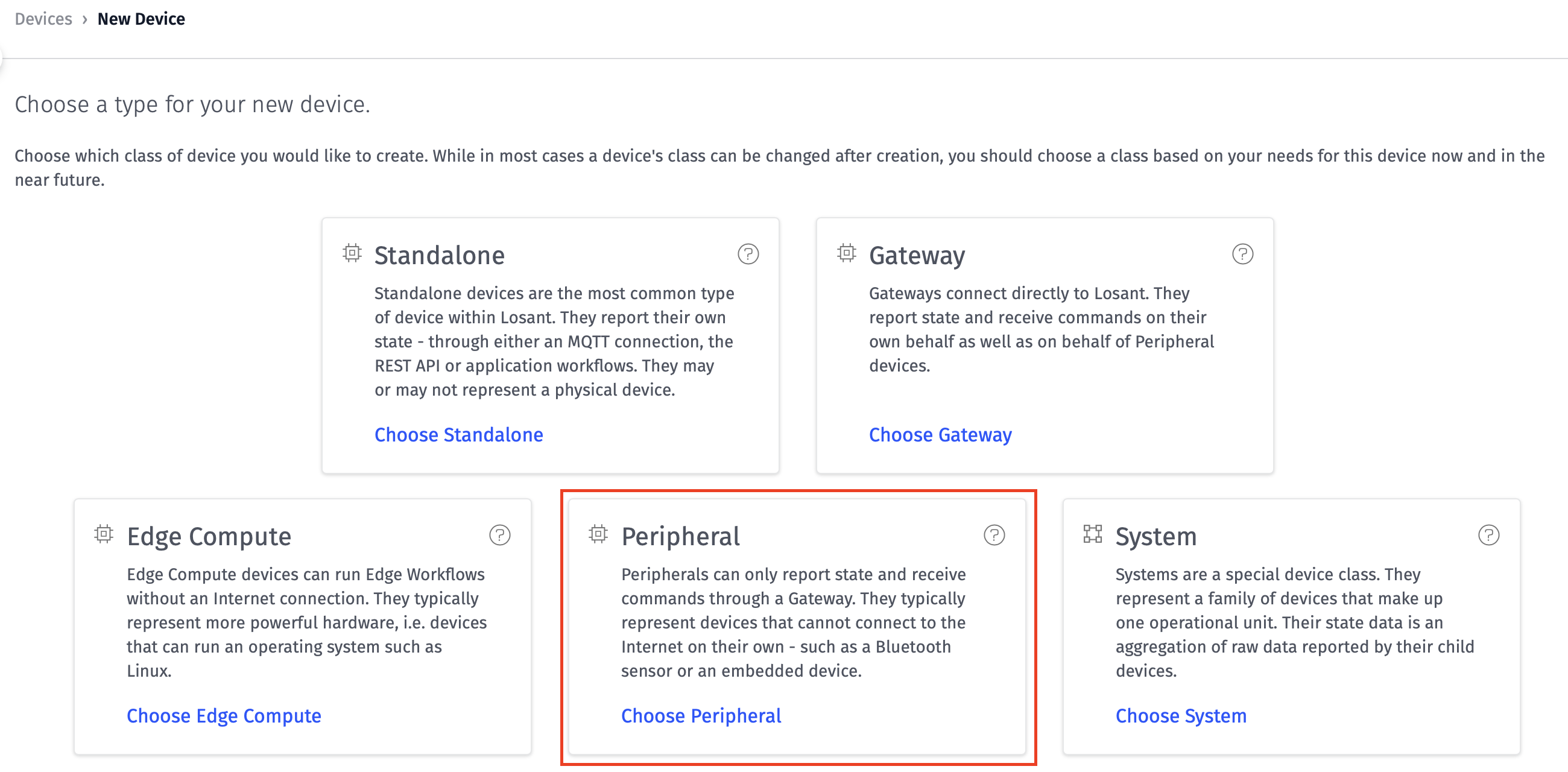Screen dimensions: 1568x772
Task: Click the System nodes icon
Action: tap(1093, 534)
